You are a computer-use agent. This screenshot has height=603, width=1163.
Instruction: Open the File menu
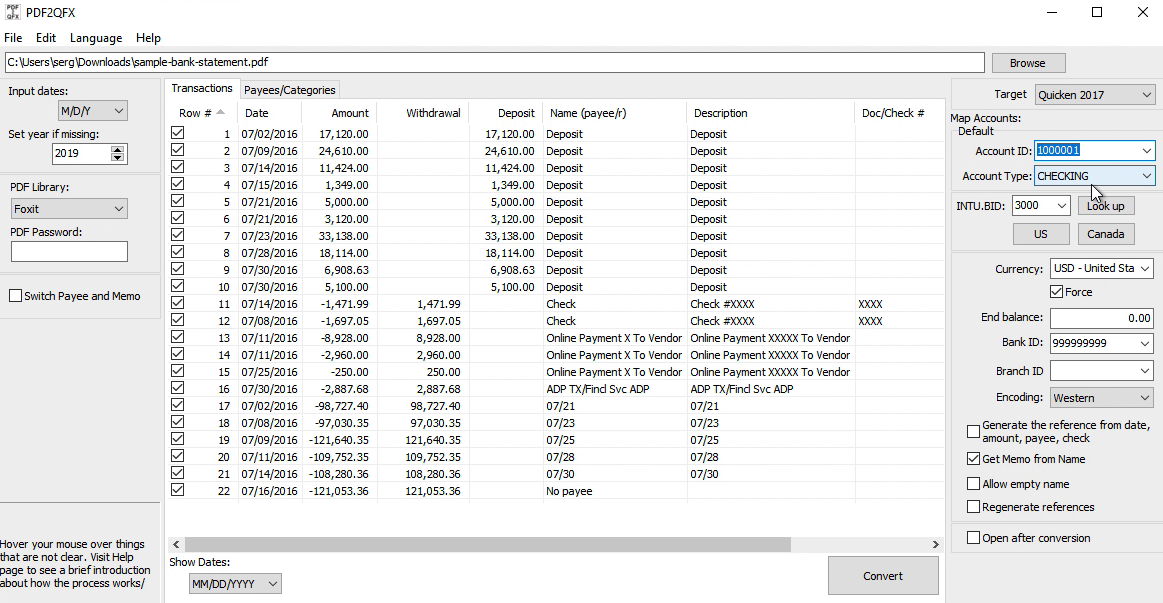pyautogui.click(x=13, y=38)
